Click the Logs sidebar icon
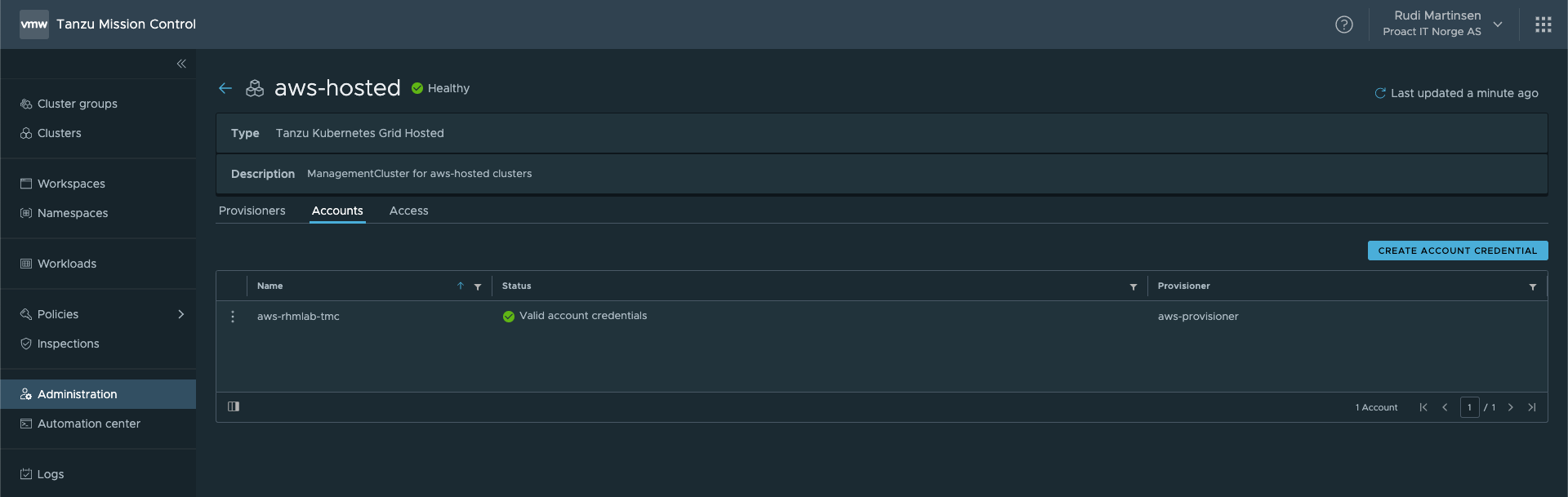 click(26, 474)
